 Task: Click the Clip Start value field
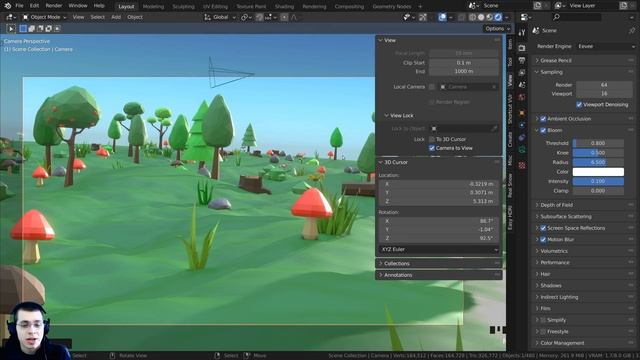(464, 63)
